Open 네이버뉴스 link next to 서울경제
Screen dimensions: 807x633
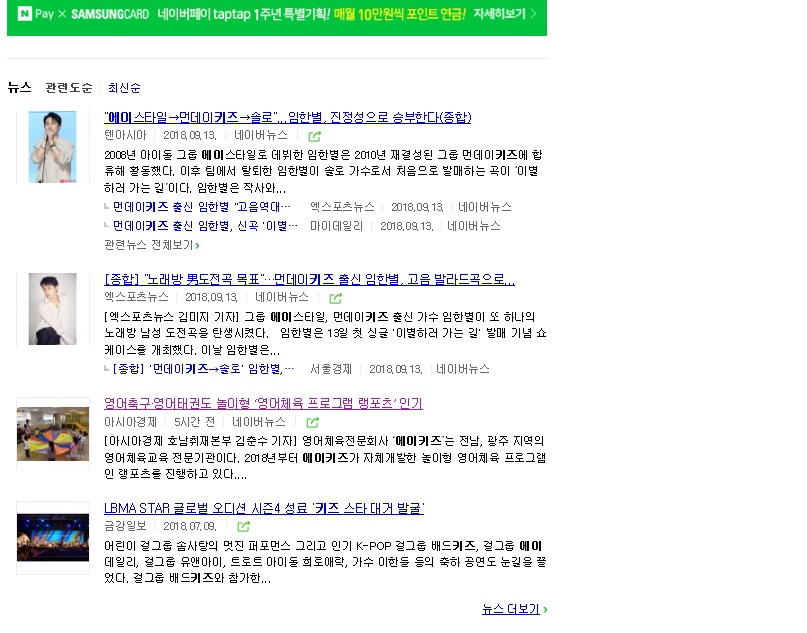[x=463, y=369]
